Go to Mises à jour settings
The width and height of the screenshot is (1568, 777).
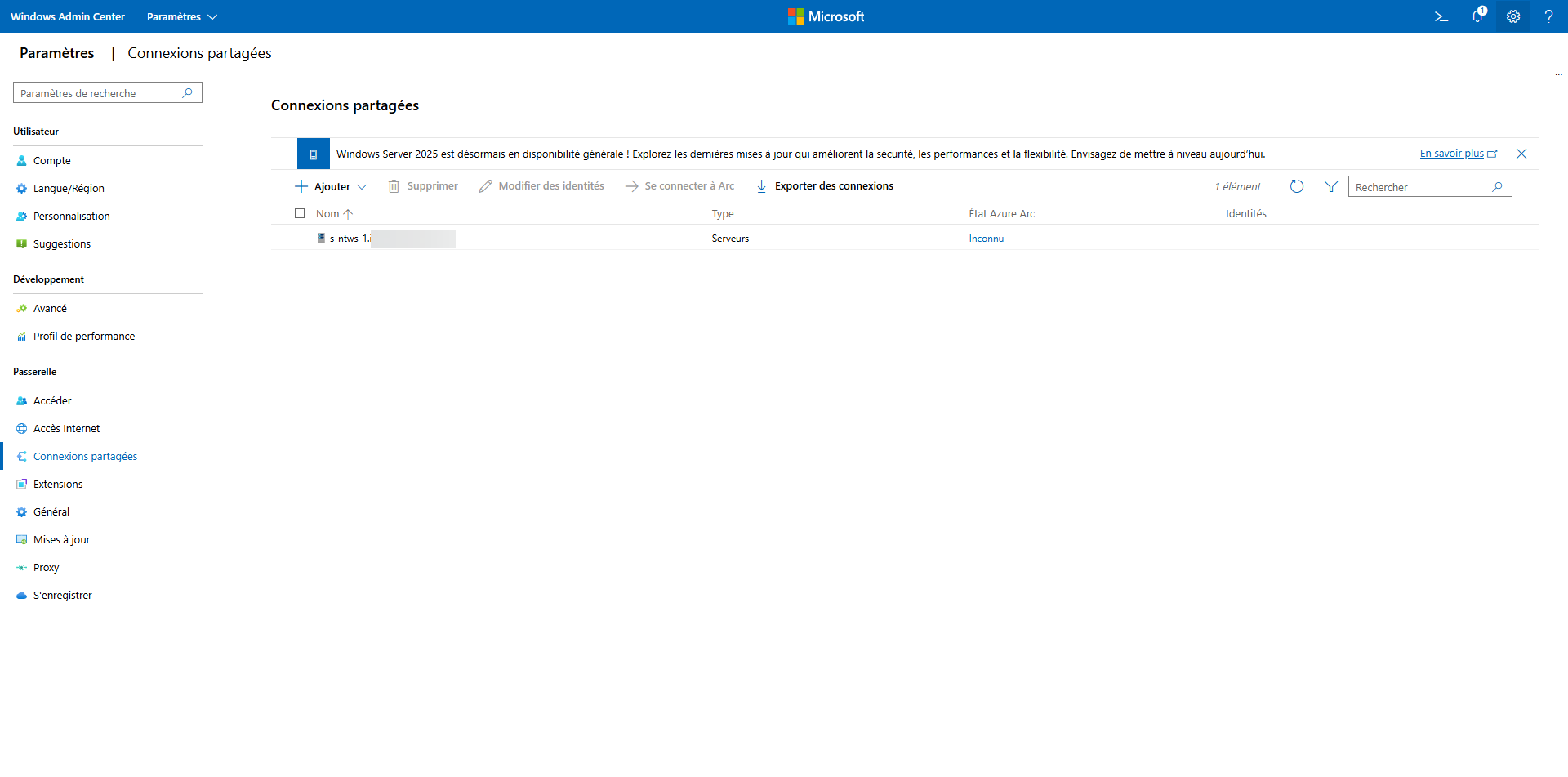(x=61, y=540)
